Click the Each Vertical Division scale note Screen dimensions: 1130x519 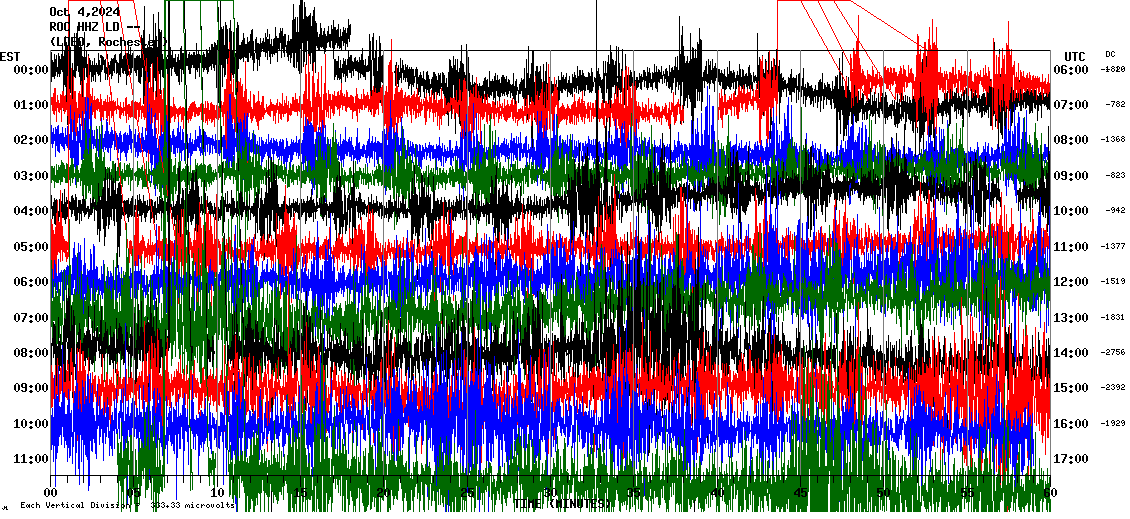126,506
